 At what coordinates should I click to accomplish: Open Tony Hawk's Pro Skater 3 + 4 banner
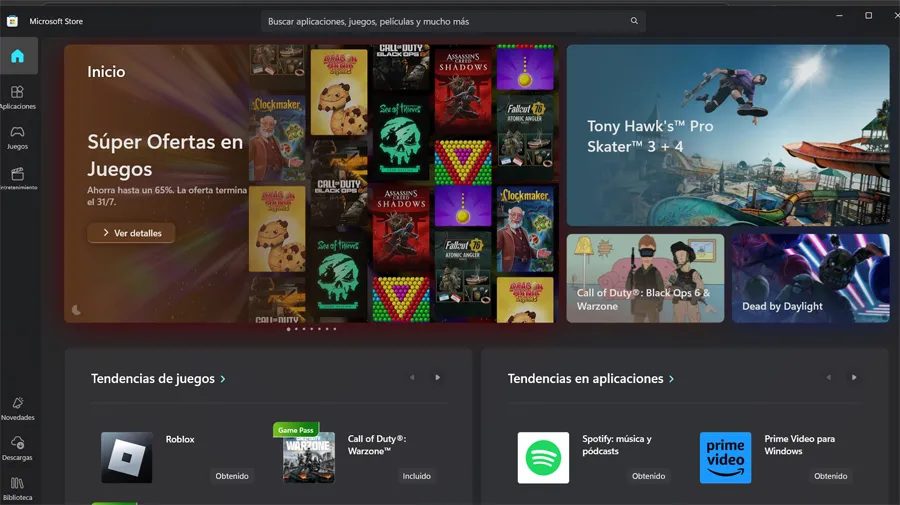[728, 135]
